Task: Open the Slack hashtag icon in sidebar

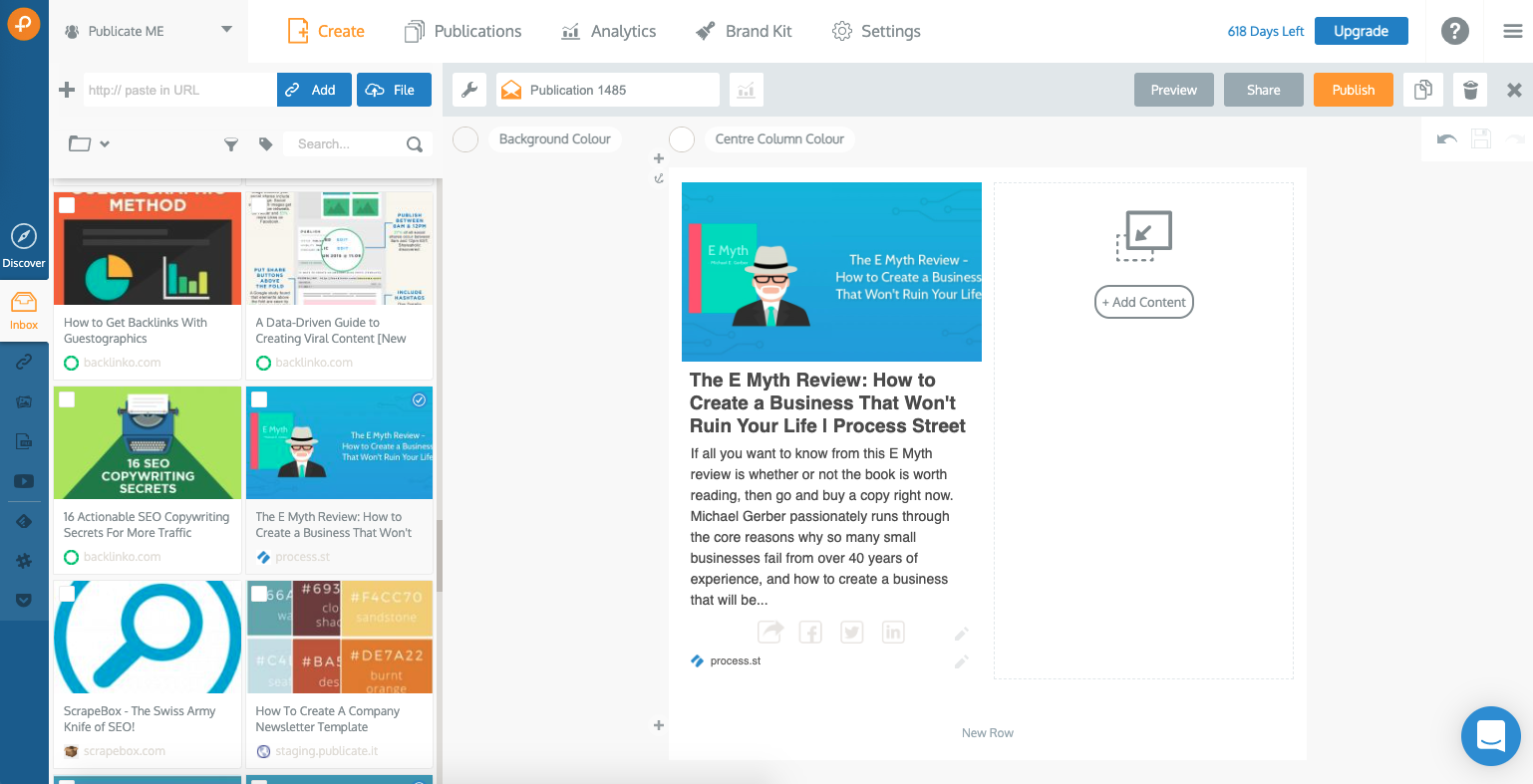Action: (x=24, y=561)
